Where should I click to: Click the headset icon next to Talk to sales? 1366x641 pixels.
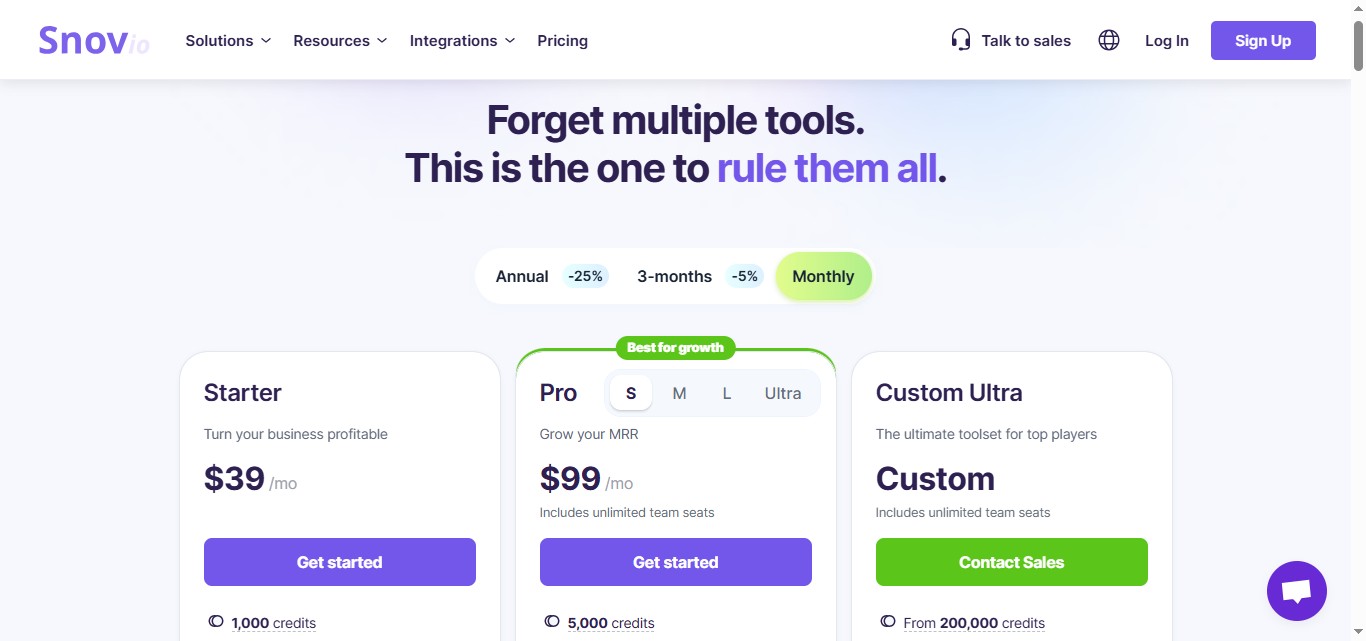pyautogui.click(x=960, y=39)
